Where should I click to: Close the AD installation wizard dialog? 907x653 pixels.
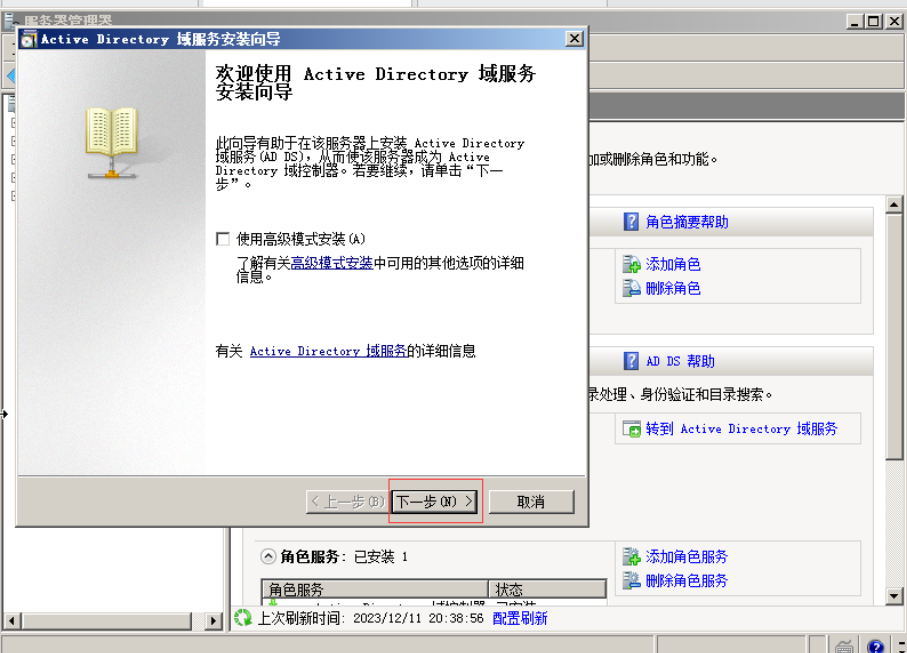tap(574, 39)
